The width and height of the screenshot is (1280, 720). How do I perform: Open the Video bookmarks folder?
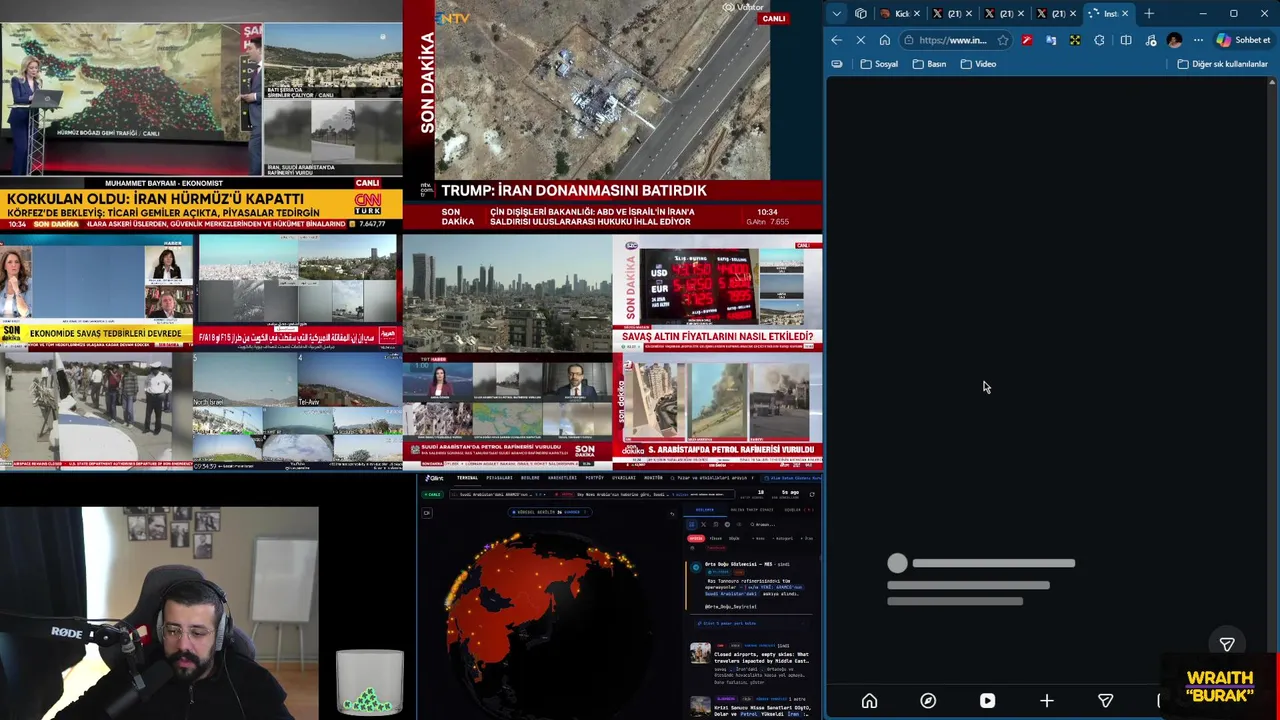978,64
